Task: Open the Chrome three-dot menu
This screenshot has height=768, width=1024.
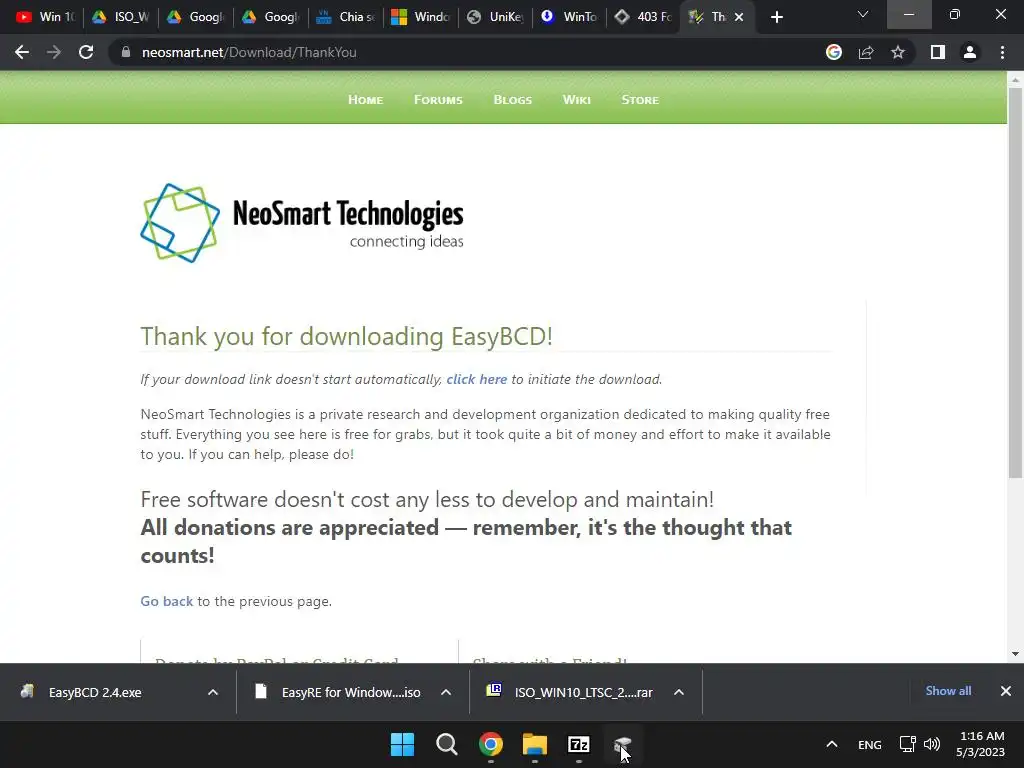Action: coord(1002,52)
